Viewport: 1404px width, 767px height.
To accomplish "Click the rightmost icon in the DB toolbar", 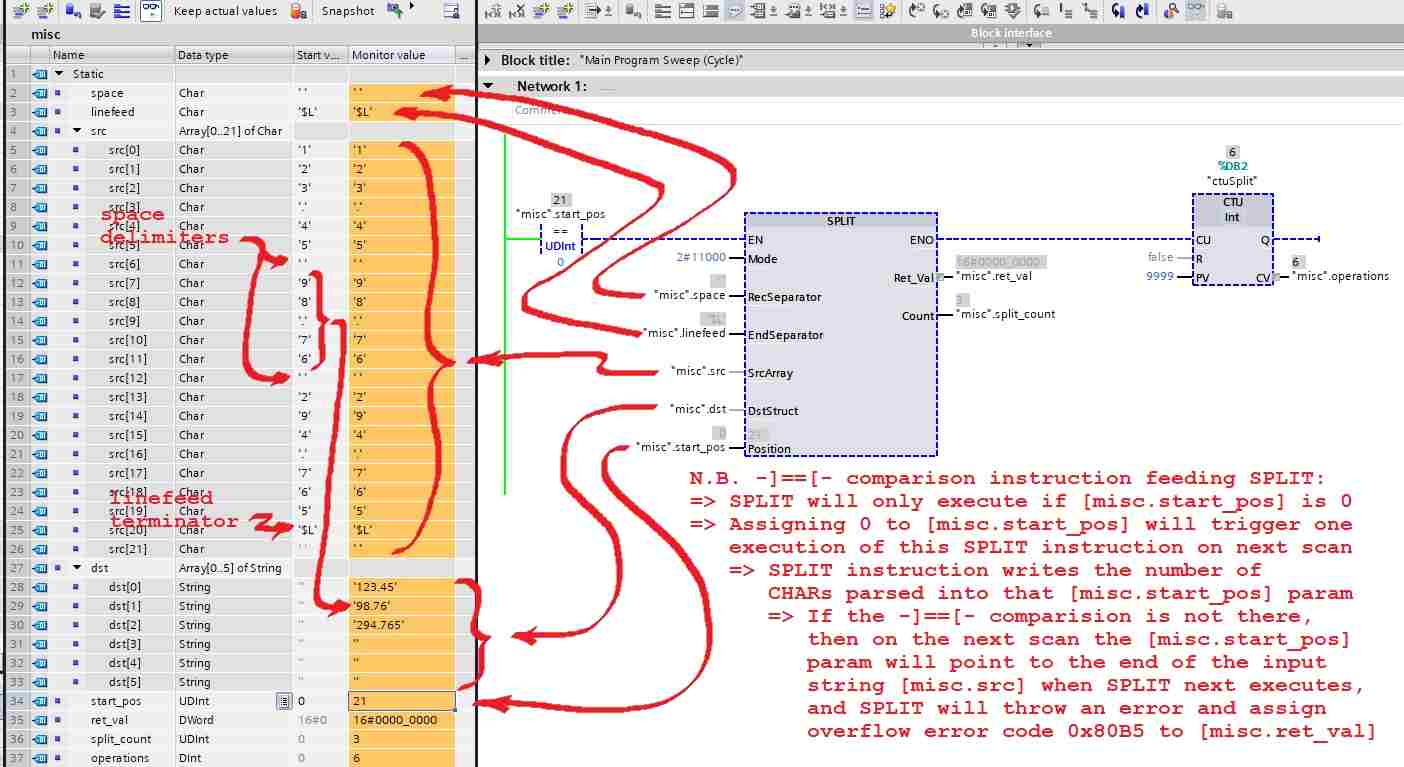I will coord(451,11).
